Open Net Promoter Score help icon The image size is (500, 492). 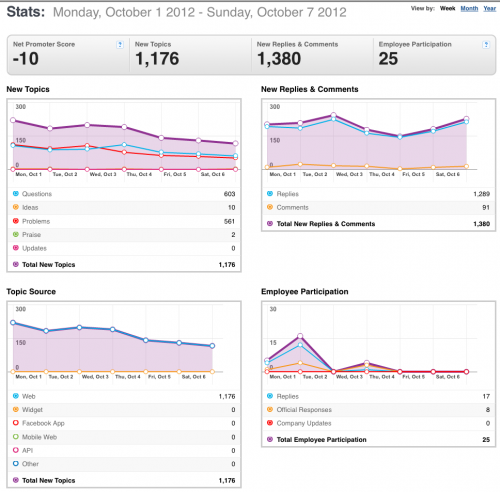(120, 45)
